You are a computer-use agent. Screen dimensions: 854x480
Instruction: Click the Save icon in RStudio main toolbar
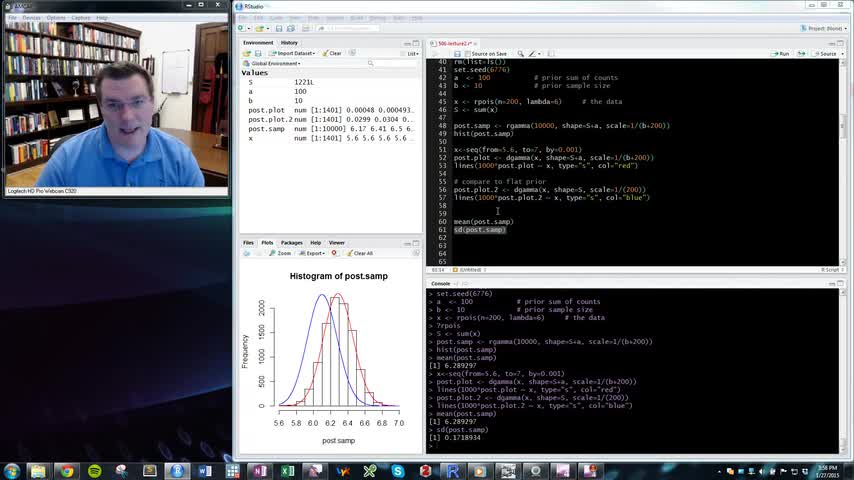click(x=279, y=28)
